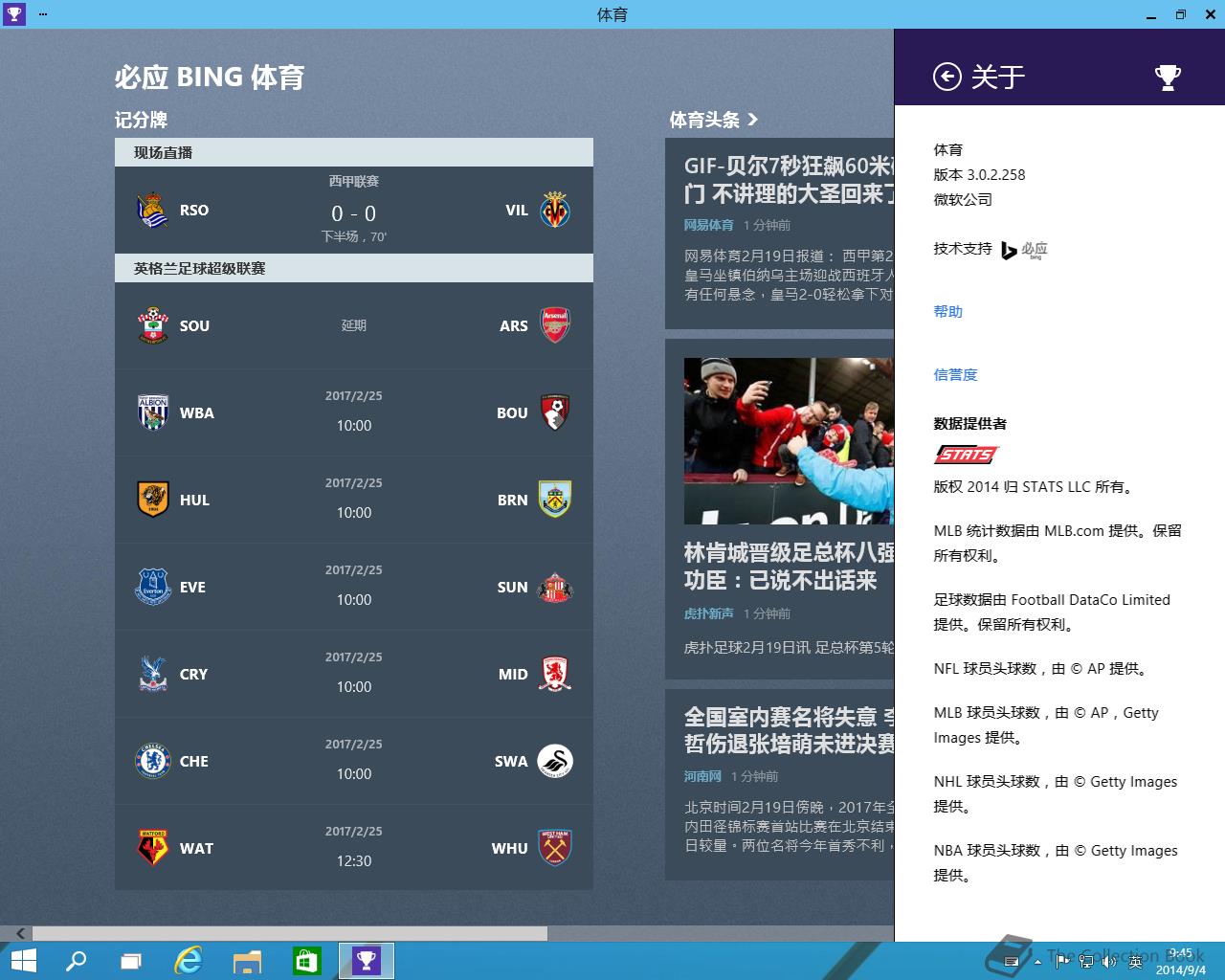Click the Sunderland SUN crest
The image size is (1225, 980).
pyautogui.click(x=555, y=587)
